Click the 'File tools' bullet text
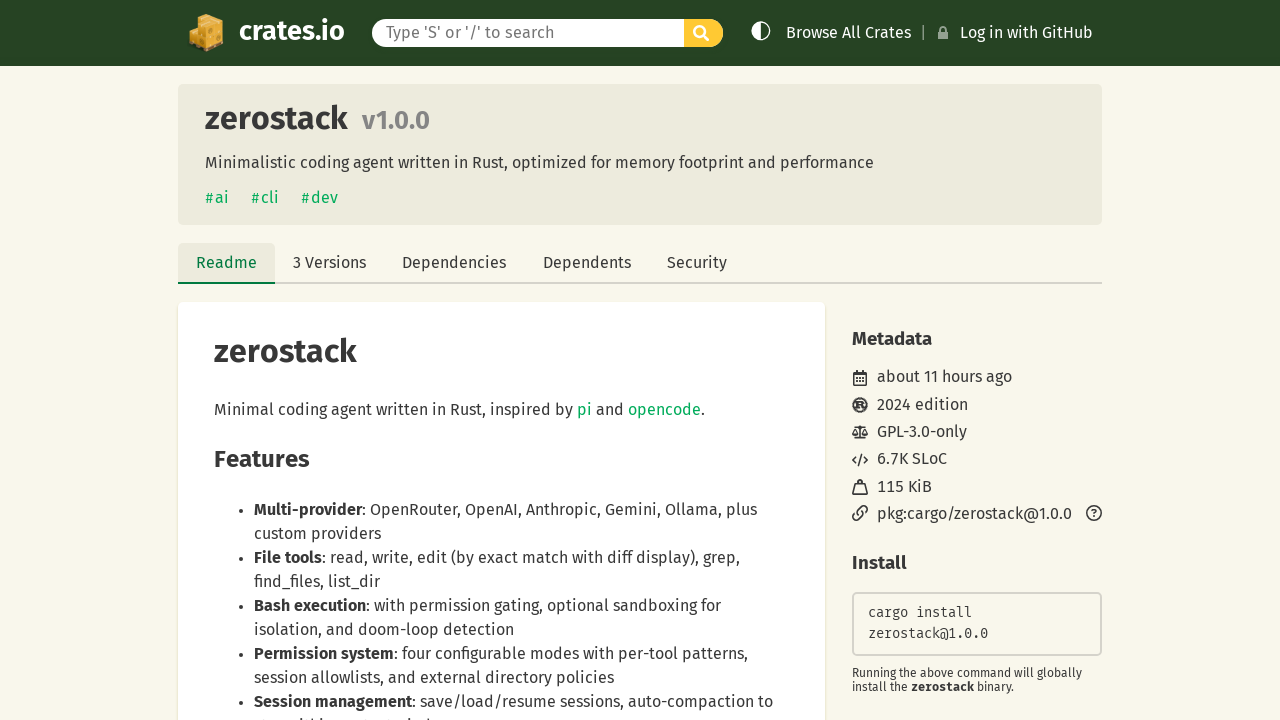The width and height of the screenshot is (1280, 720). coord(288,558)
